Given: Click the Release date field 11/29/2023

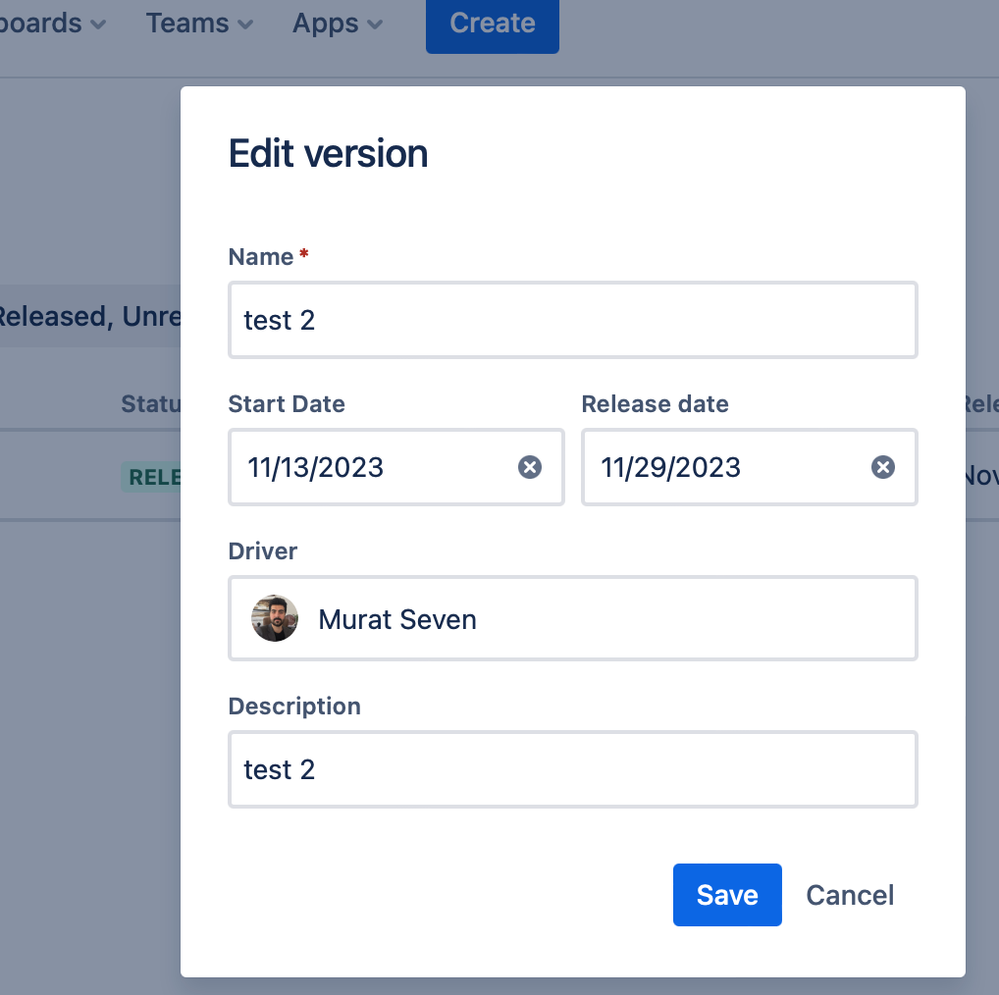Looking at the screenshot, I should pos(749,467).
